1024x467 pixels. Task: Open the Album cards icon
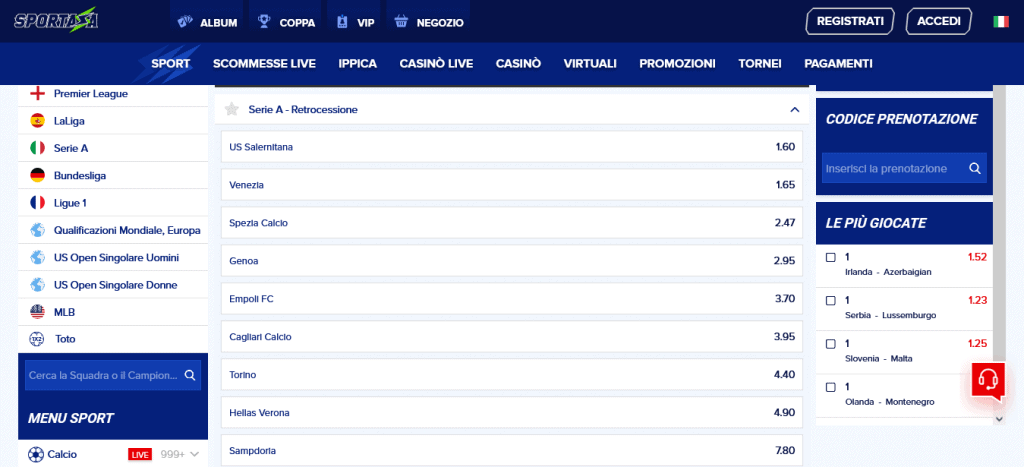[x=185, y=22]
